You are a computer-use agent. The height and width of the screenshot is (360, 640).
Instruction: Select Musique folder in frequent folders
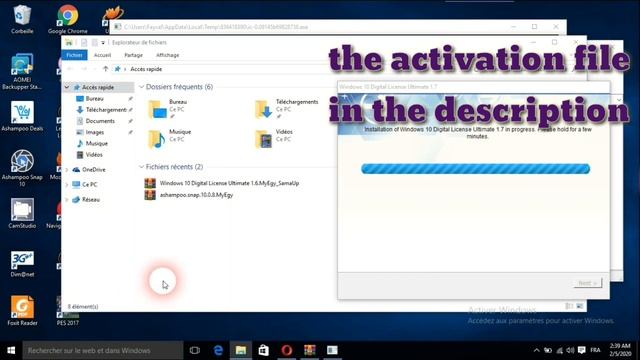point(169,139)
